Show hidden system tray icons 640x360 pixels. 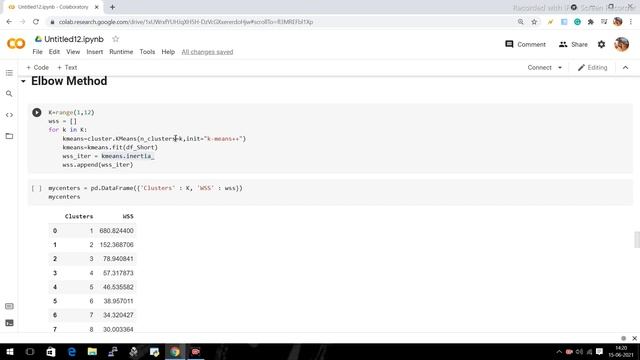click(559, 351)
